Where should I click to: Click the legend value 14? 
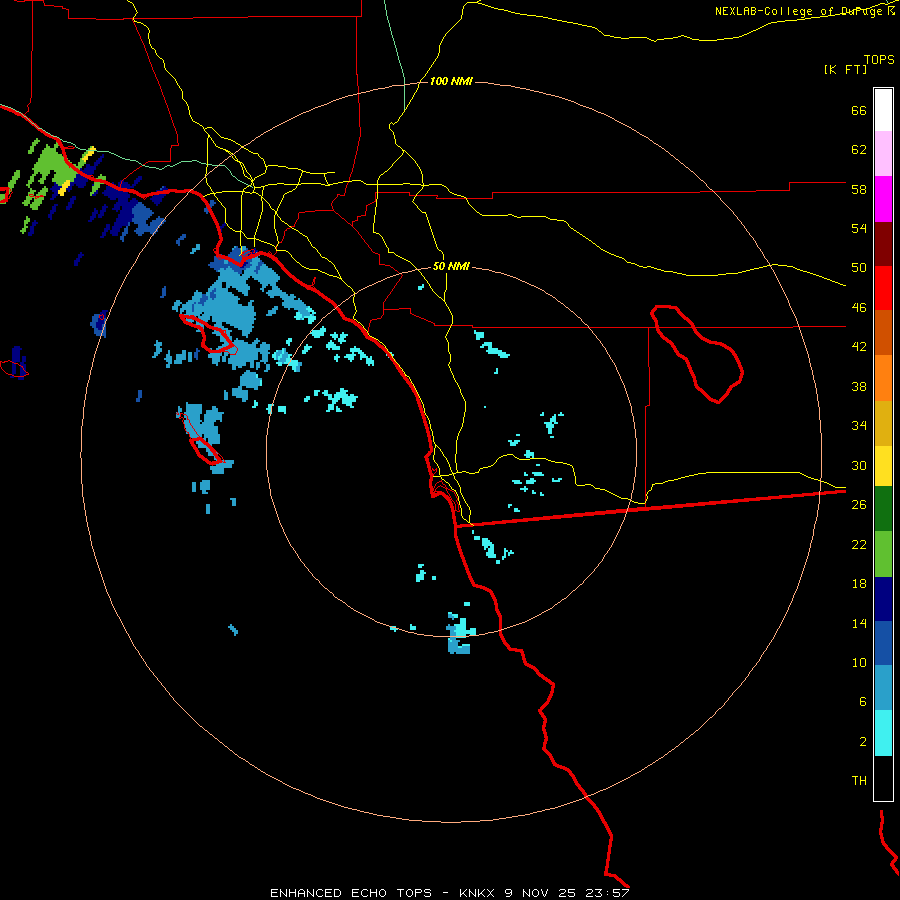[x=859, y=623]
